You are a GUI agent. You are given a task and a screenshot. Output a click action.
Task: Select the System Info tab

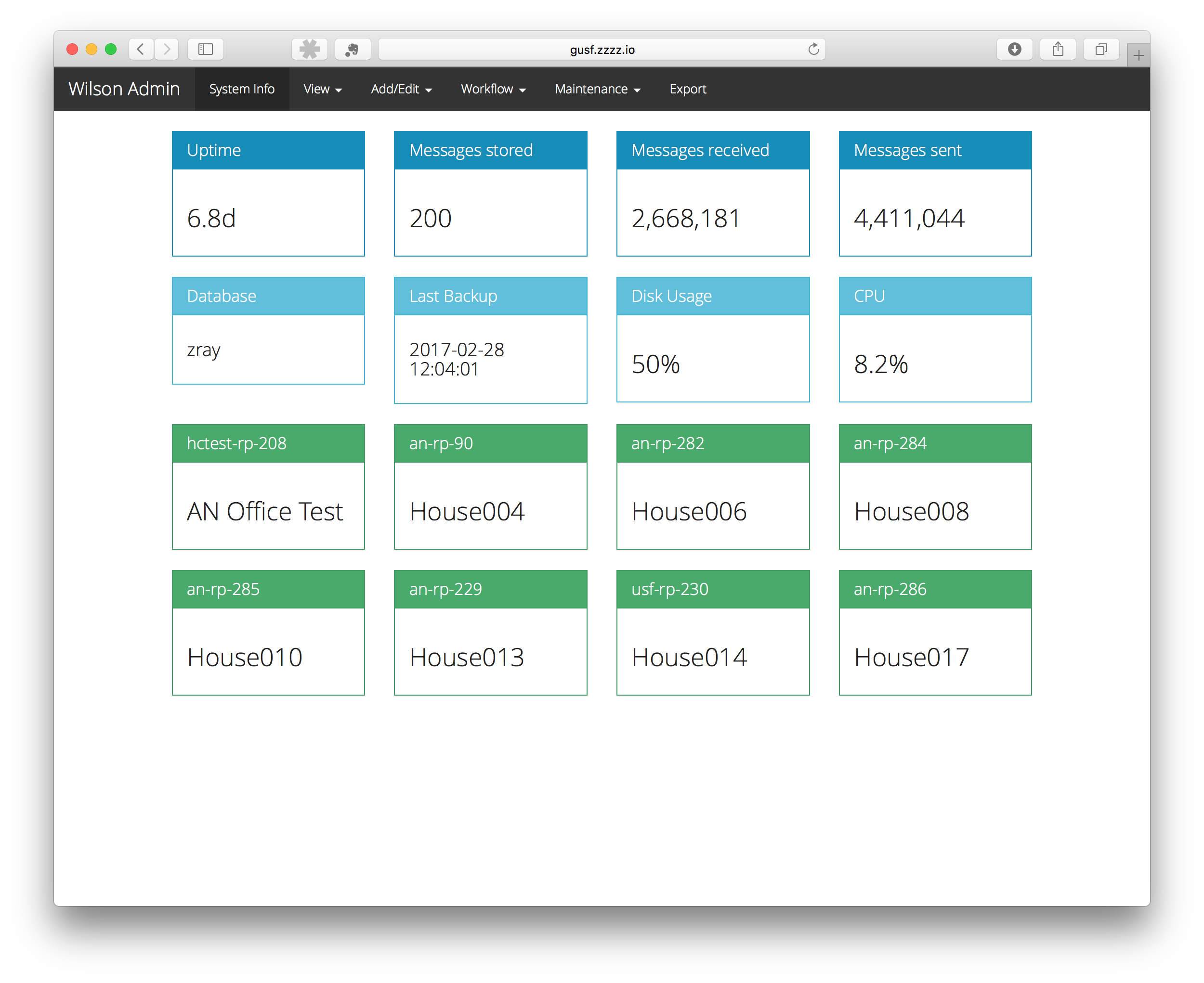242,89
